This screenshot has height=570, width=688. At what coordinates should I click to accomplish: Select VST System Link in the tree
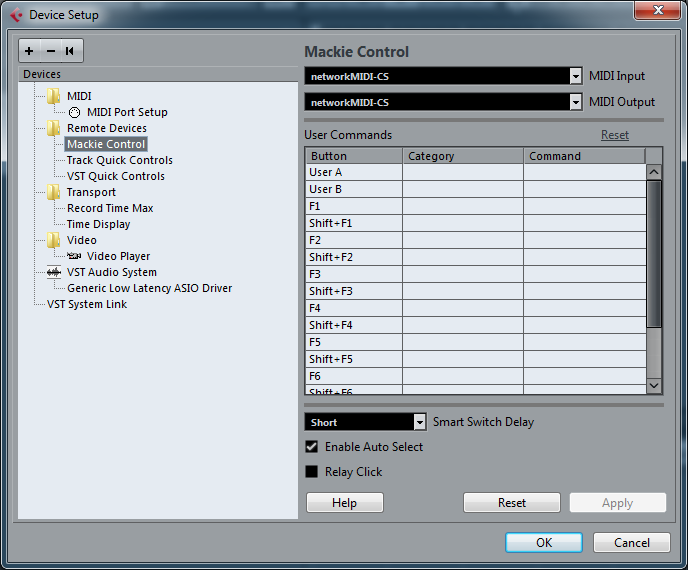coord(87,304)
